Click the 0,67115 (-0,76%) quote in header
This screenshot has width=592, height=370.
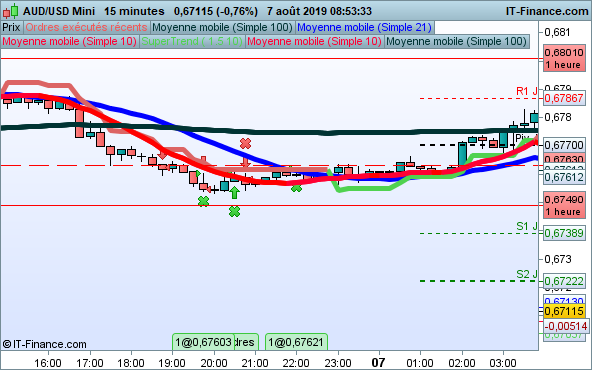pos(216,11)
